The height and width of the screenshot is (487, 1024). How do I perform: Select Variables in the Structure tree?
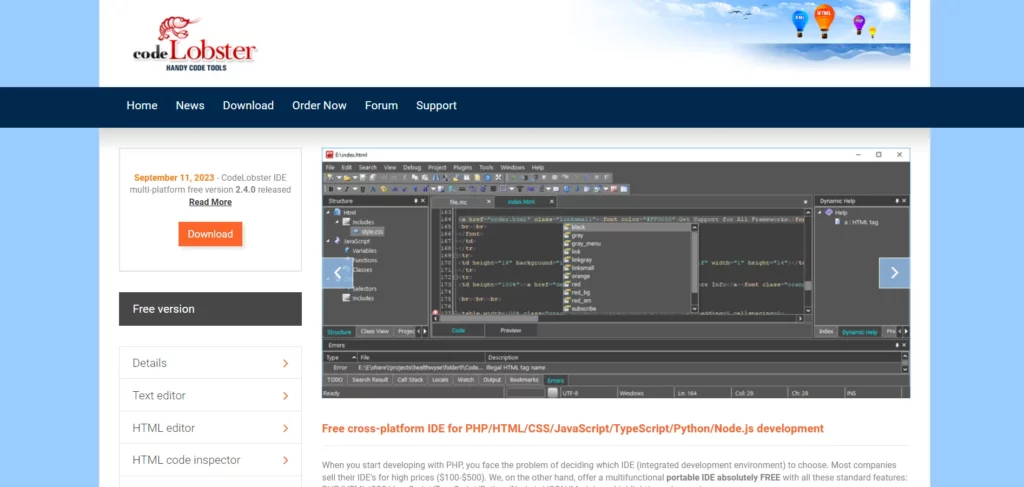coord(364,251)
